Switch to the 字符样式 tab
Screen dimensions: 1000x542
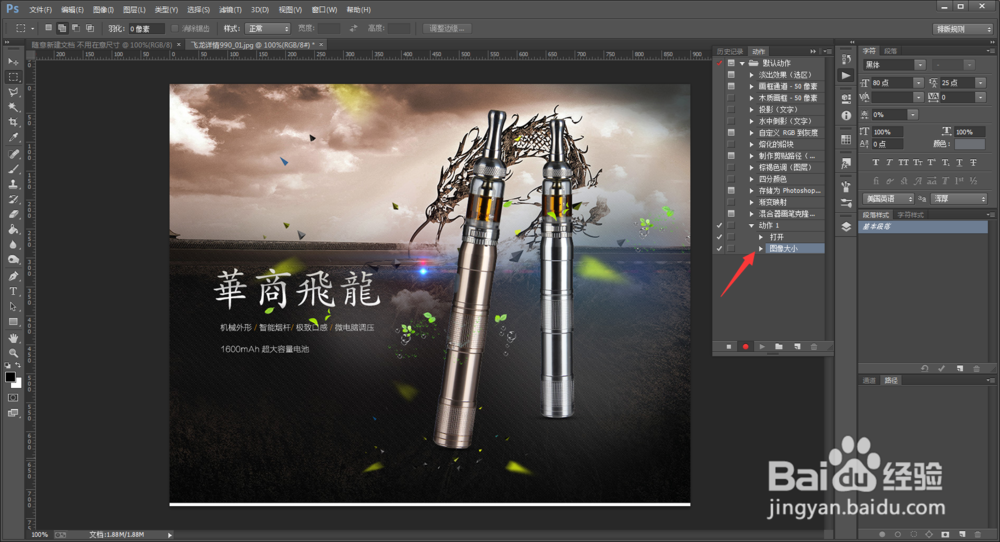(x=911, y=215)
